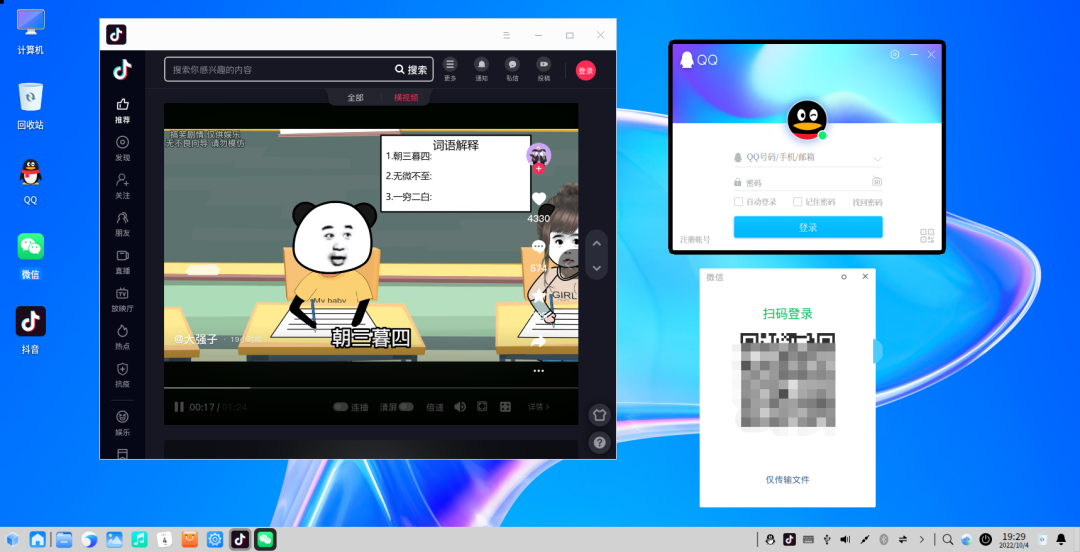
Task: Open 放映厅 in the Douyin sidebar
Action: 123,300
